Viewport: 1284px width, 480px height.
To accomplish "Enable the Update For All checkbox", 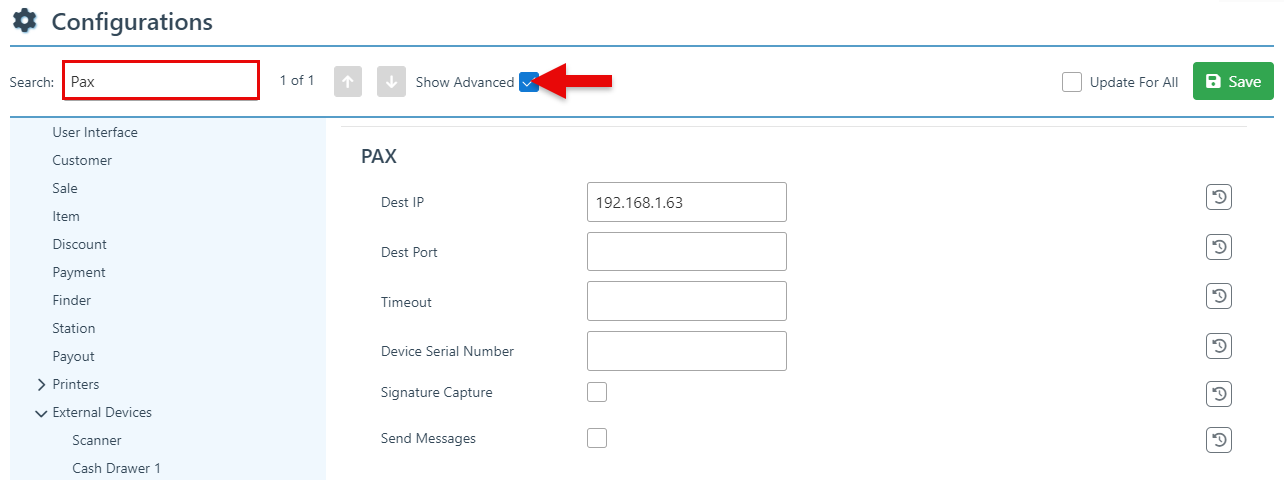I will (1072, 82).
